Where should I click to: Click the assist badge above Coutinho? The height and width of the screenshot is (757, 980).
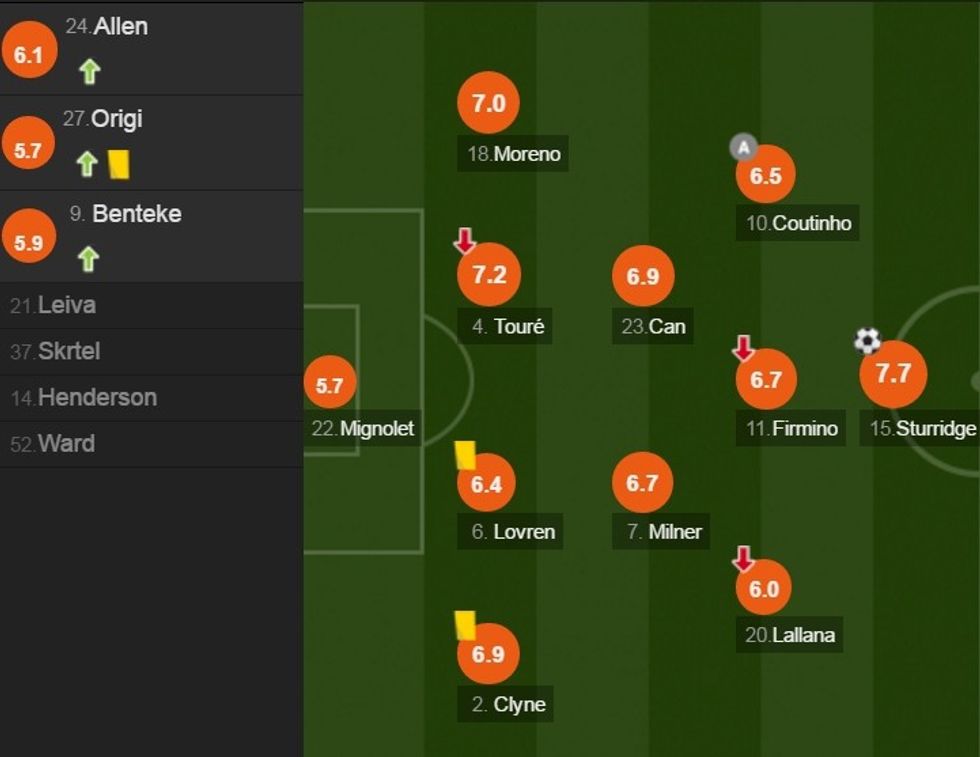pos(743,148)
